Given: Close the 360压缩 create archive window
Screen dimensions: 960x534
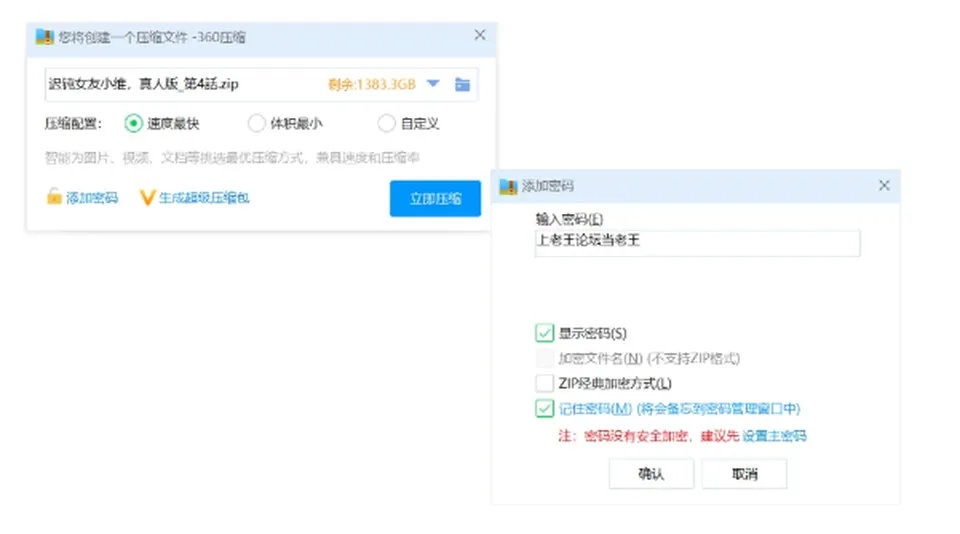Looking at the screenshot, I should point(479,36).
